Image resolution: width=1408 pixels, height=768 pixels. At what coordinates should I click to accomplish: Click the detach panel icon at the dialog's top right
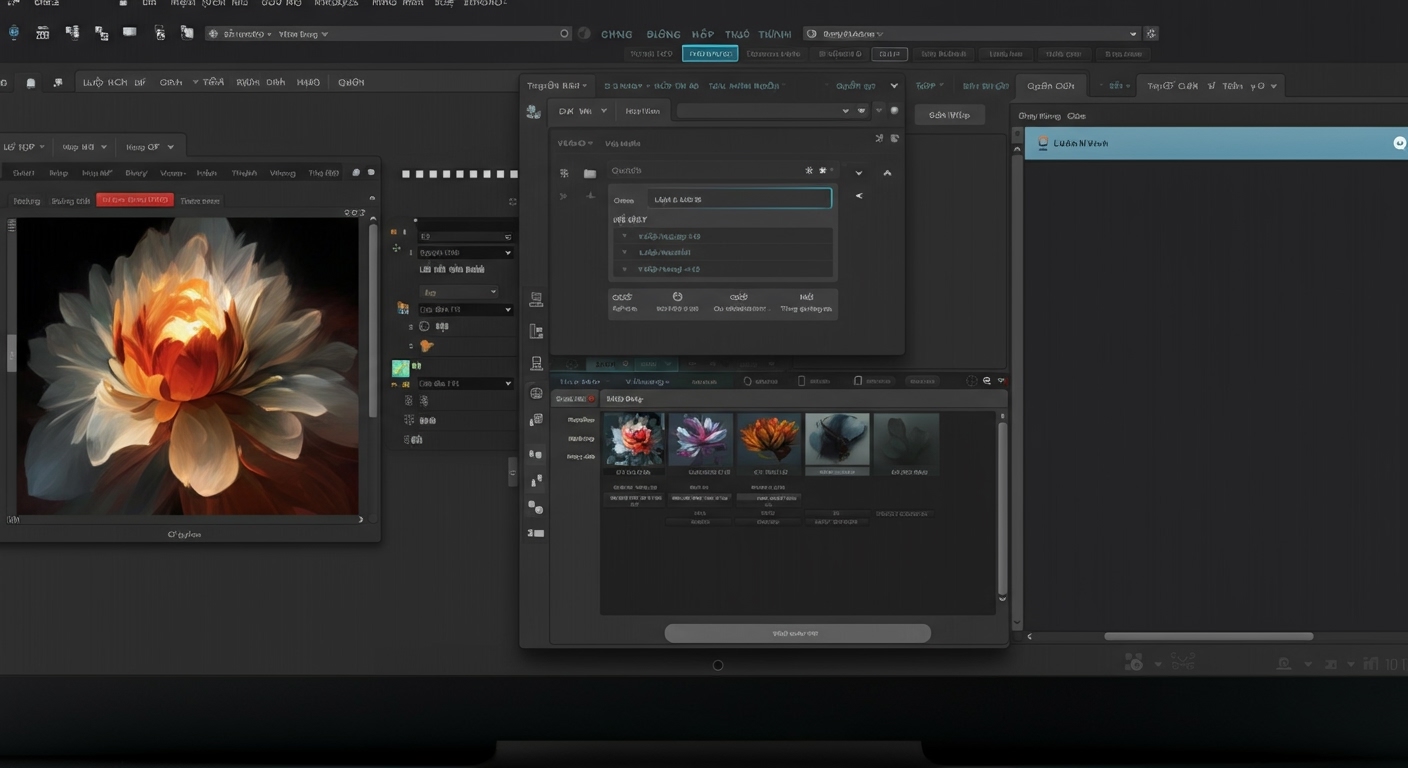pos(879,138)
